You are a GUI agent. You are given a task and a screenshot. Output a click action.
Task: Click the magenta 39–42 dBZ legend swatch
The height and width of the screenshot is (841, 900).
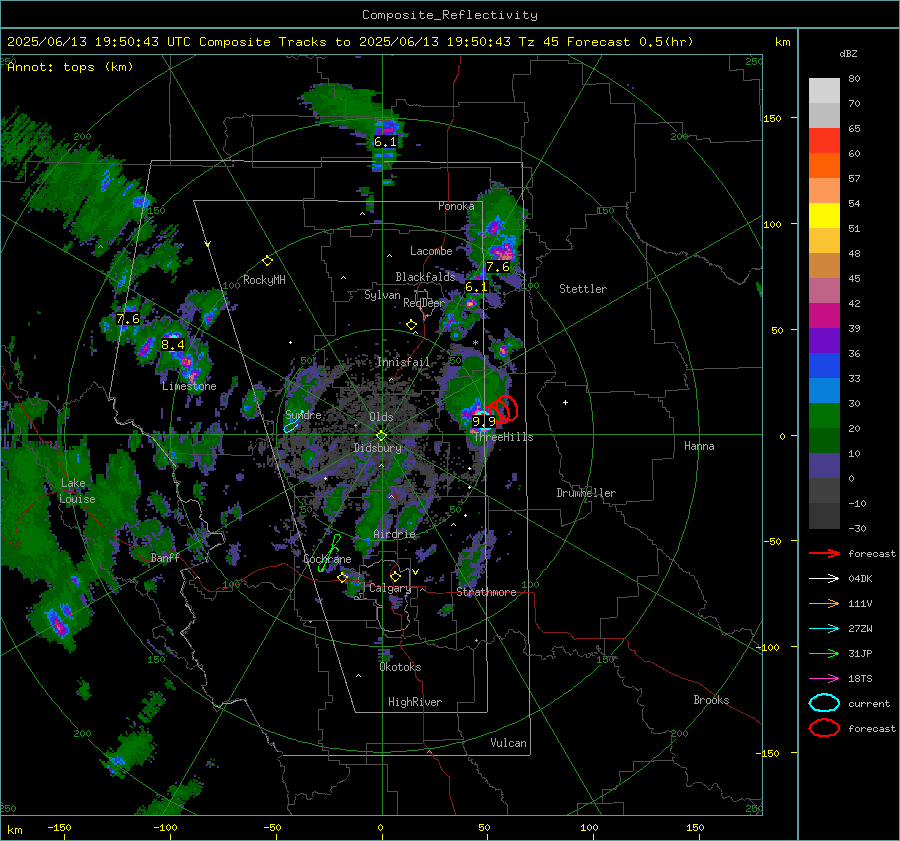[x=824, y=316]
